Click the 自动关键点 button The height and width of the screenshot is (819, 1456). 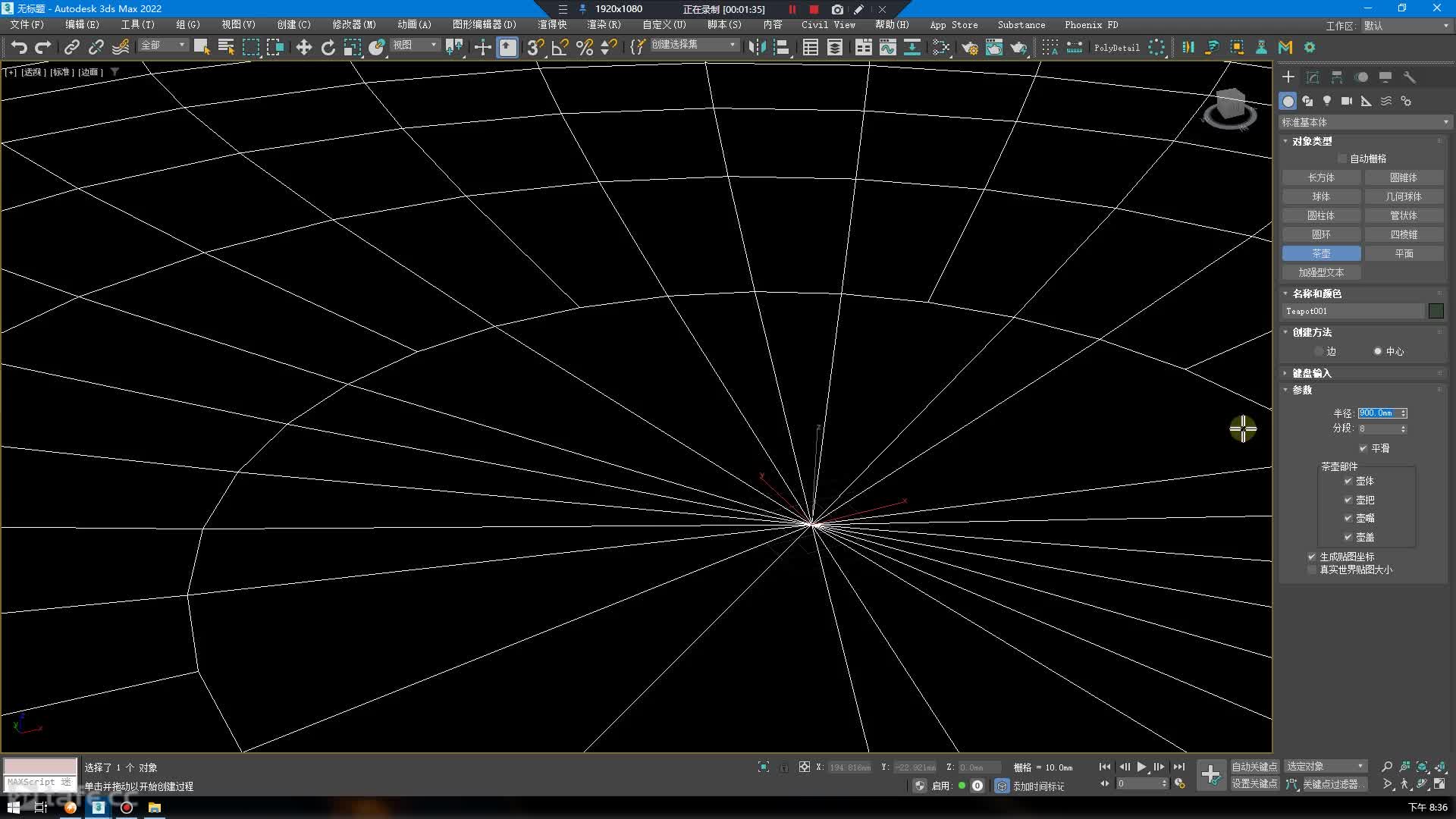(x=1254, y=767)
